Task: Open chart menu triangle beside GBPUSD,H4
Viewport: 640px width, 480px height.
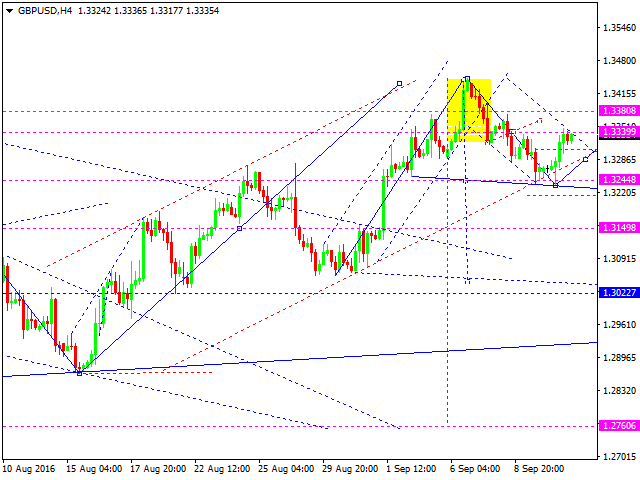Action: (9, 11)
